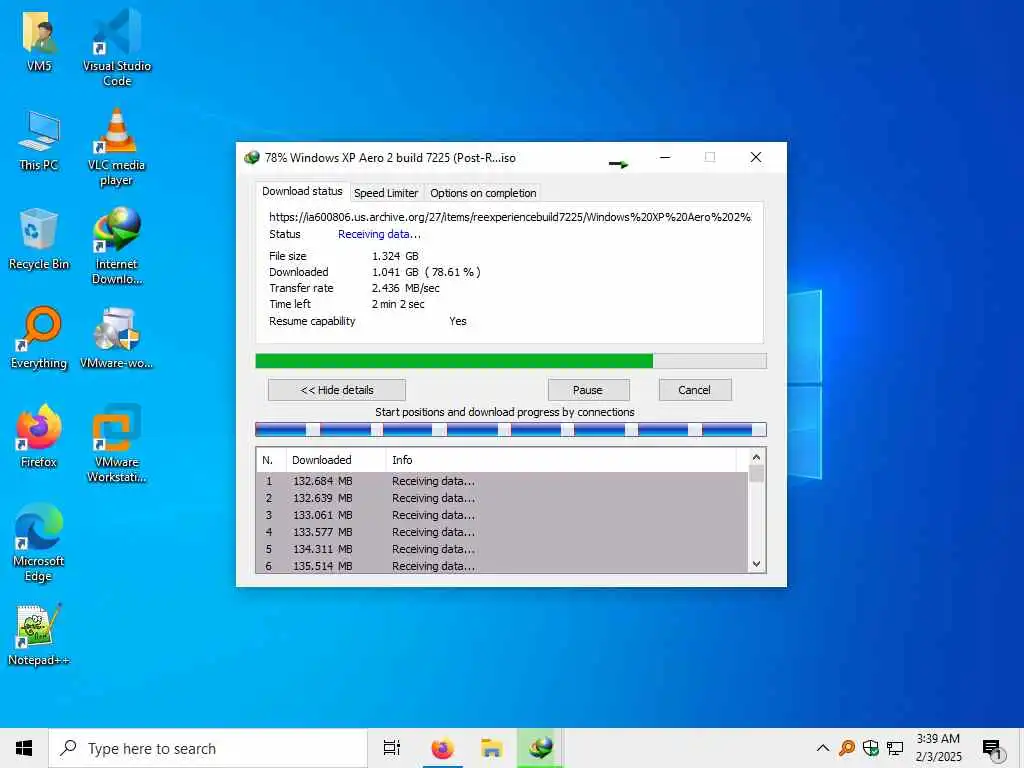Open the Windows Start menu

24,748
